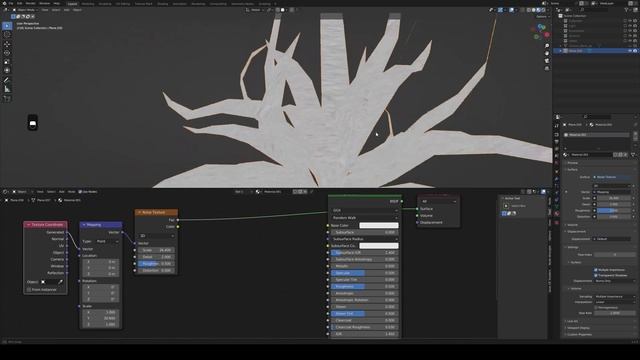Adjust the Noise Texture Roughness slider

point(156,264)
